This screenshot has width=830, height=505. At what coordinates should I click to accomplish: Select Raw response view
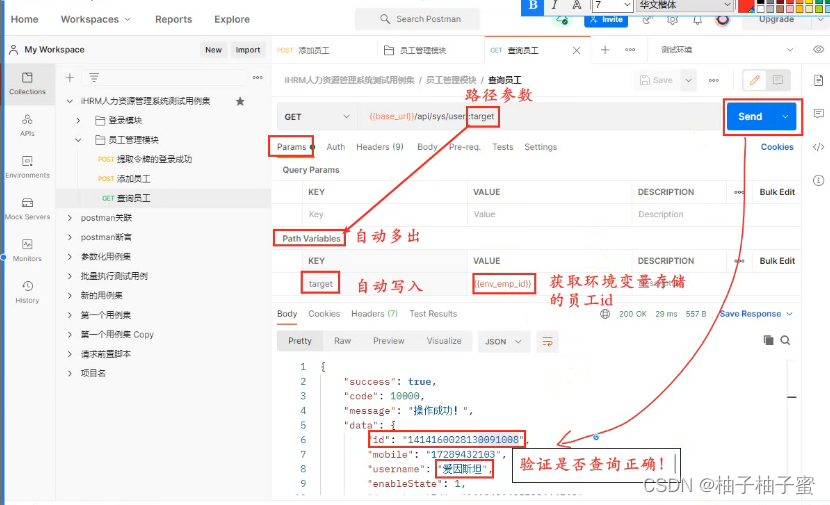tap(342, 341)
